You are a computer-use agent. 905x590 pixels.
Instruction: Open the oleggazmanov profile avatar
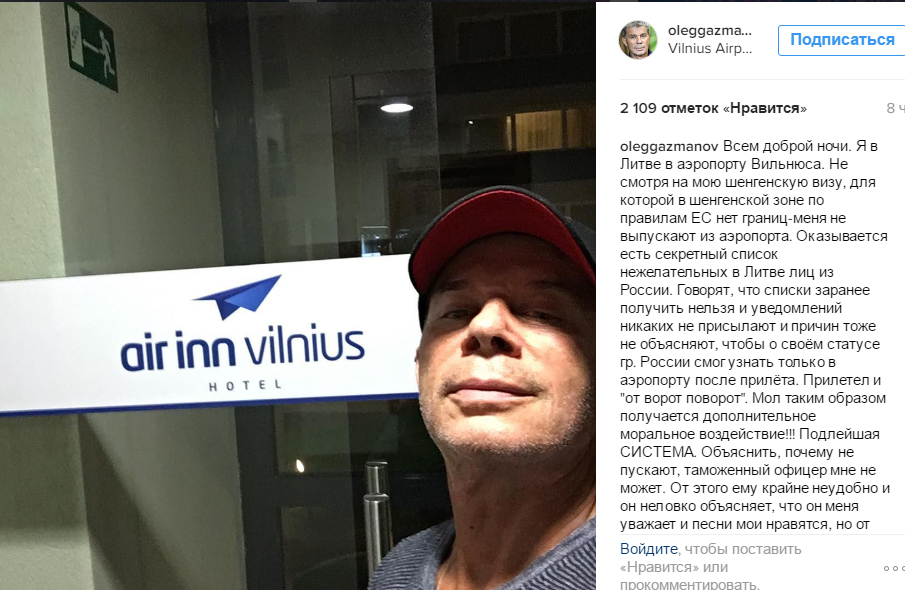point(638,39)
